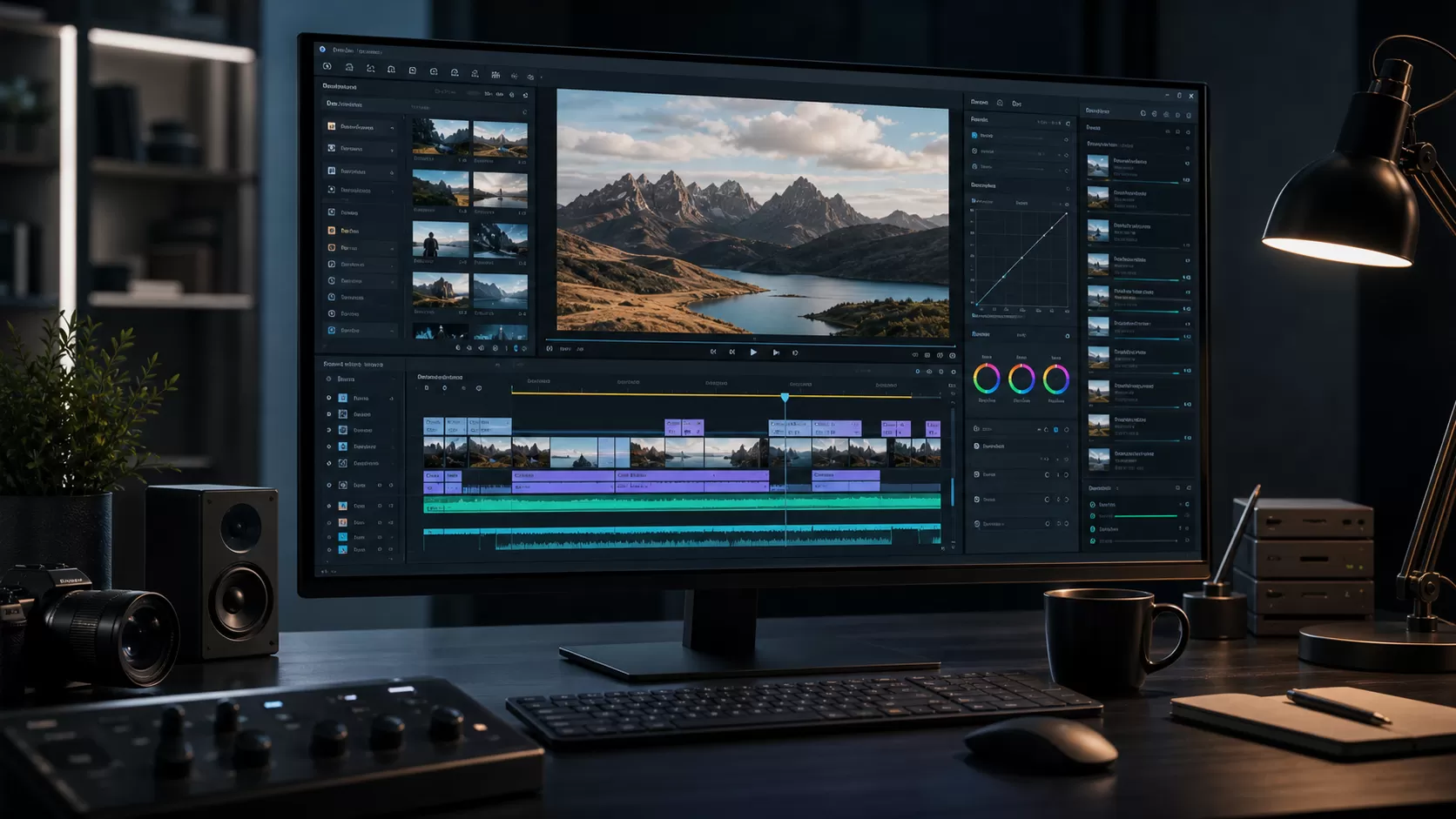The width and height of the screenshot is (1456, 819).
Task: Start playback with the Play triangle under preview
Action: 753,352
